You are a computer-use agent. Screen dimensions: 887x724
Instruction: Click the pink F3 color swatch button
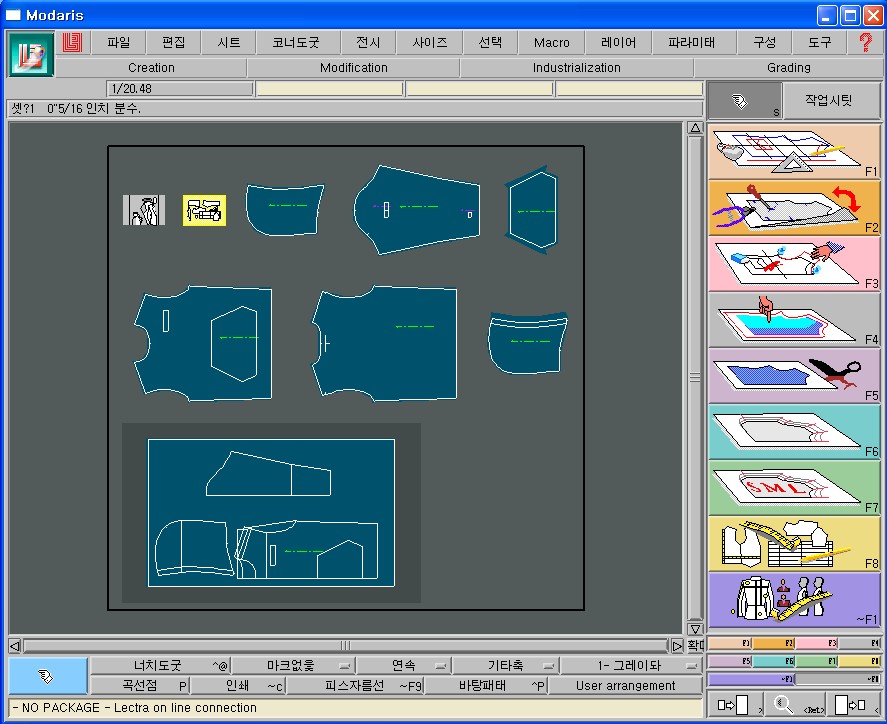[x=816, y=644]
